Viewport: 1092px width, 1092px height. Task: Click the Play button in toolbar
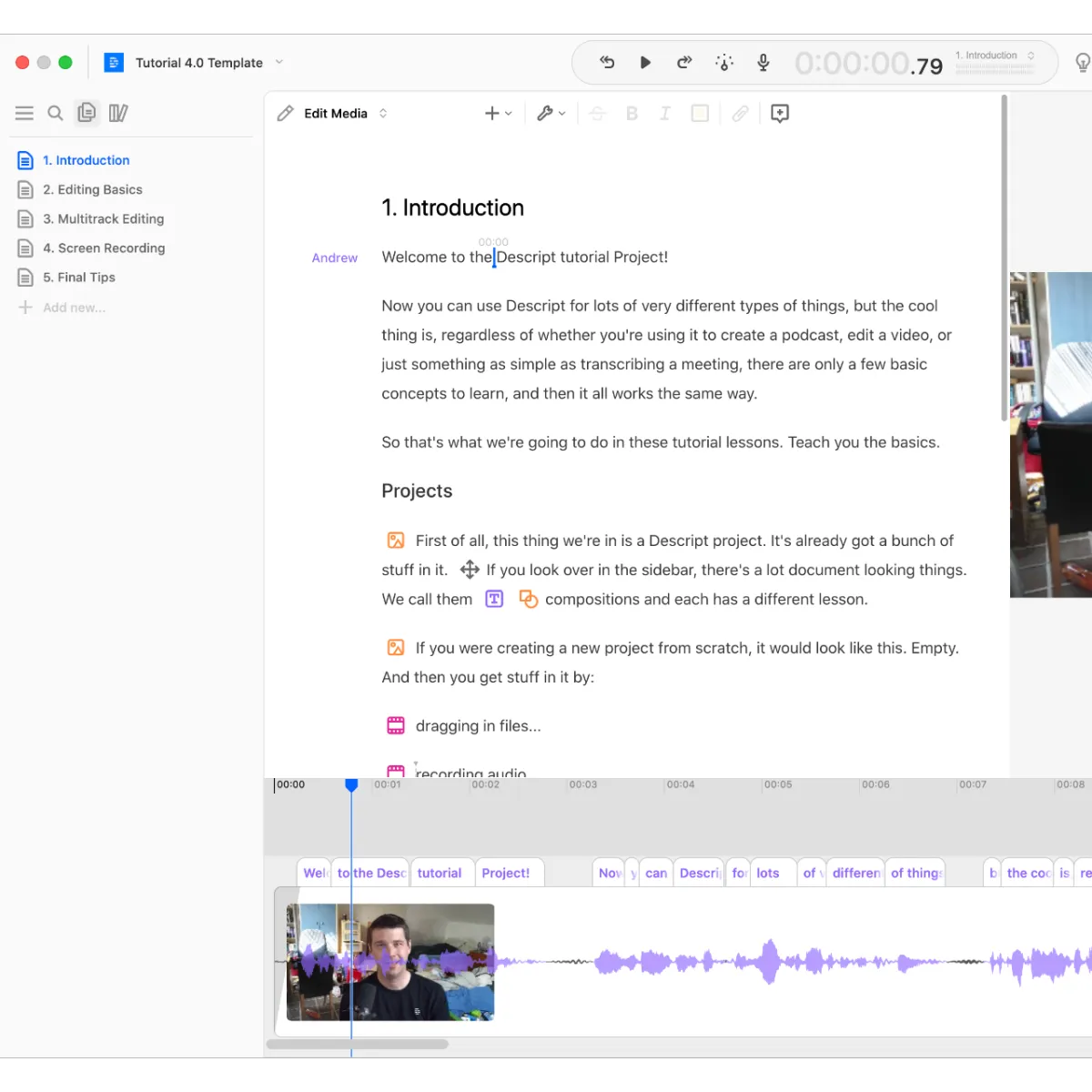click(645, 63)
